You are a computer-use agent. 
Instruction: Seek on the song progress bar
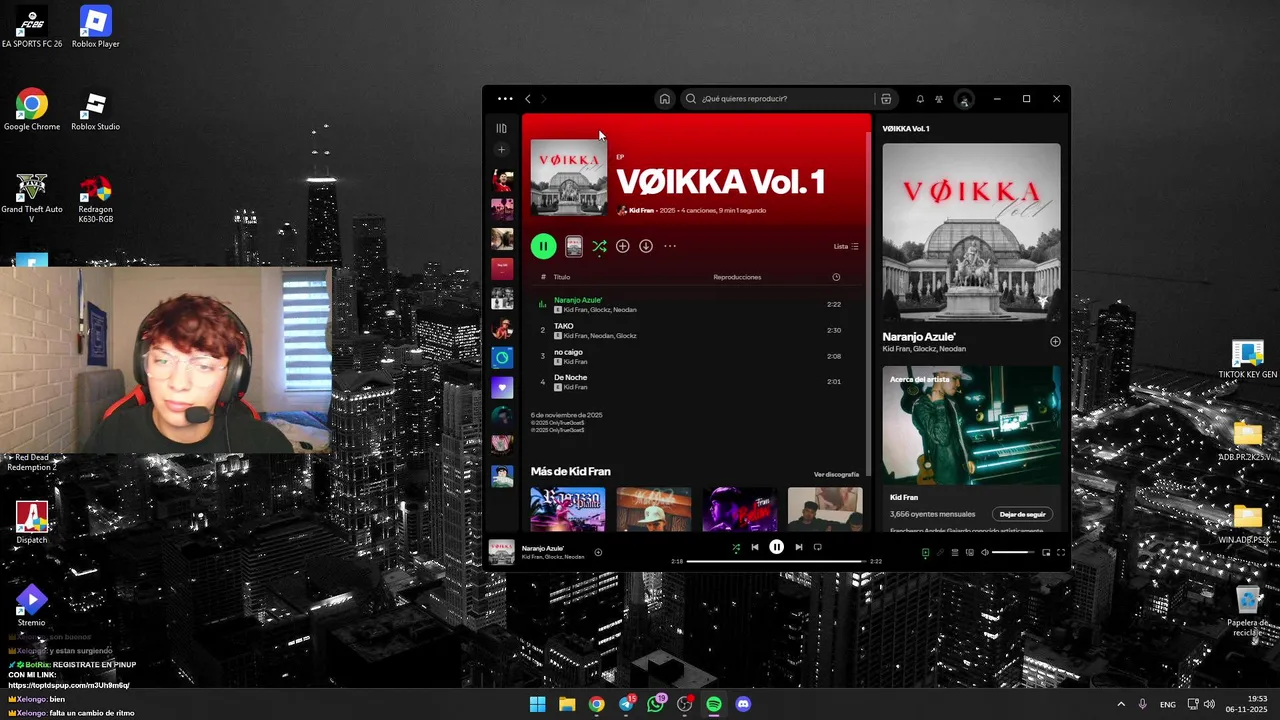pyautogui.click(x=777, y=561)
